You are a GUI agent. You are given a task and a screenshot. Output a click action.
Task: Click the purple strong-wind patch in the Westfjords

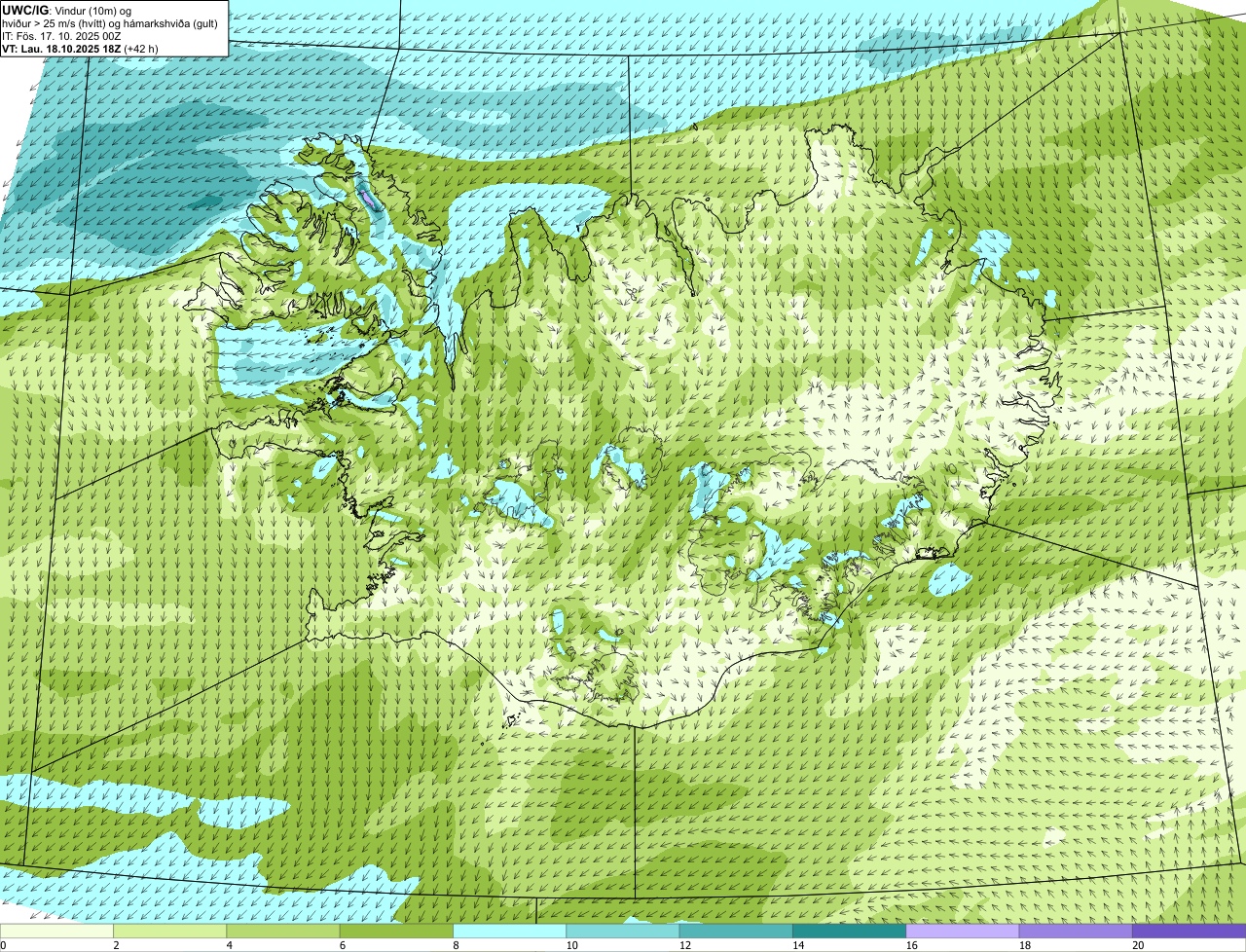tap(368, 200)
